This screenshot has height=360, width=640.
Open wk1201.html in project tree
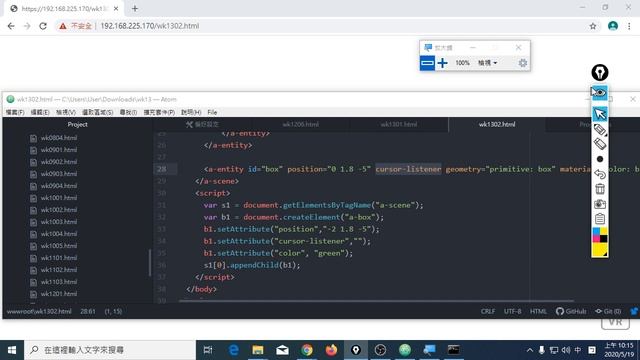58,294
